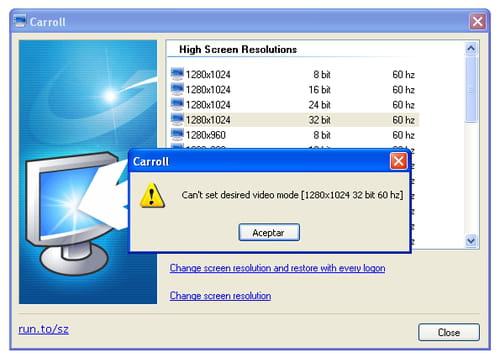Open the run.to/sz link

pos(44,329)
